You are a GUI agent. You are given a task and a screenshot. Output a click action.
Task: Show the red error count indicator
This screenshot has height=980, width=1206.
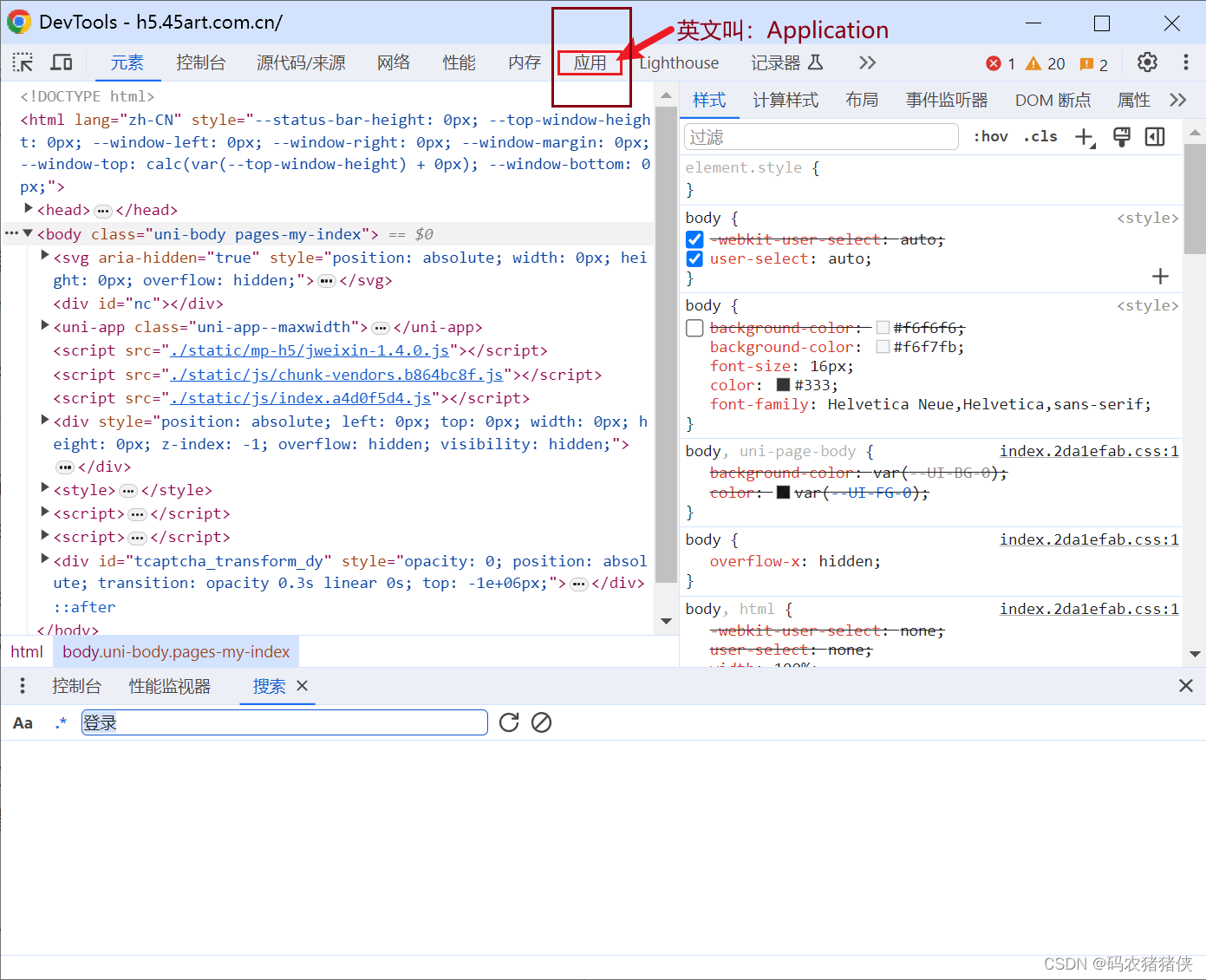tap(1001, 63)
